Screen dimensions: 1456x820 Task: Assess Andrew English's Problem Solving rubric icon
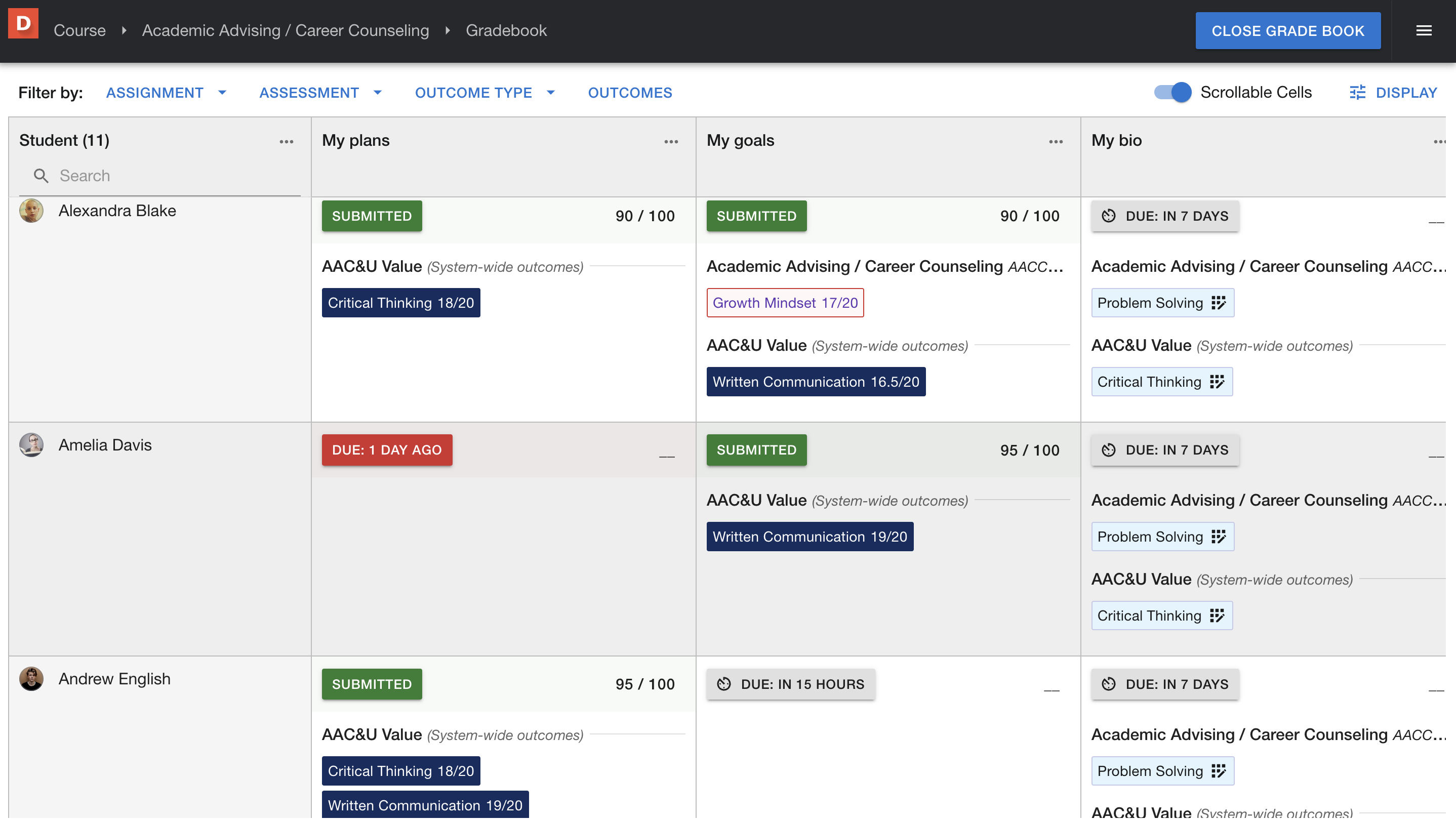click(1219, 771)
